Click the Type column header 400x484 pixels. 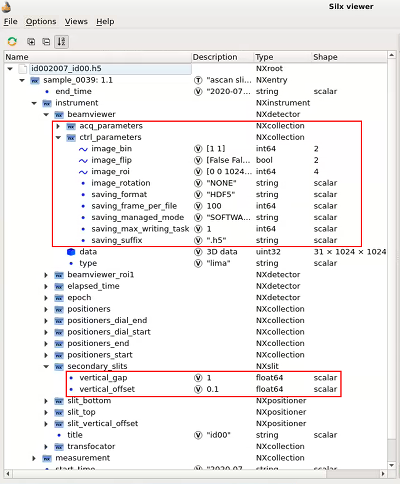pos(283,57)
